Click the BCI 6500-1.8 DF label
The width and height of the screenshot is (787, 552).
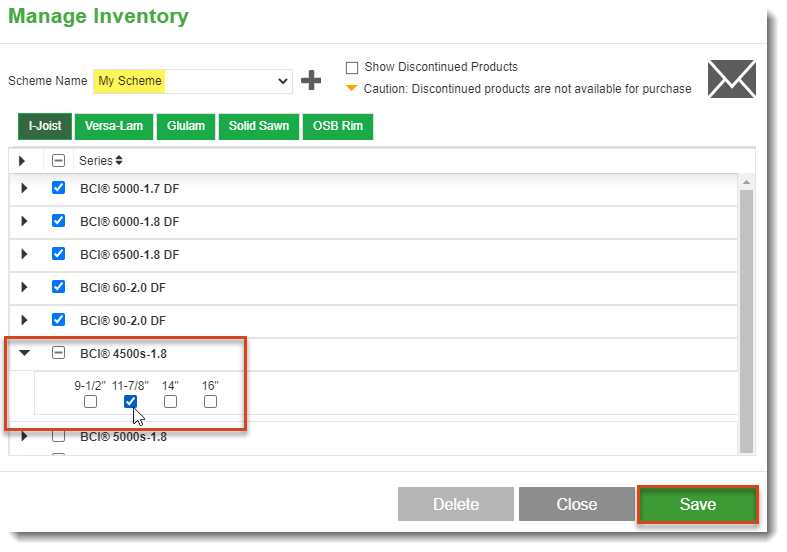[129, 255]
